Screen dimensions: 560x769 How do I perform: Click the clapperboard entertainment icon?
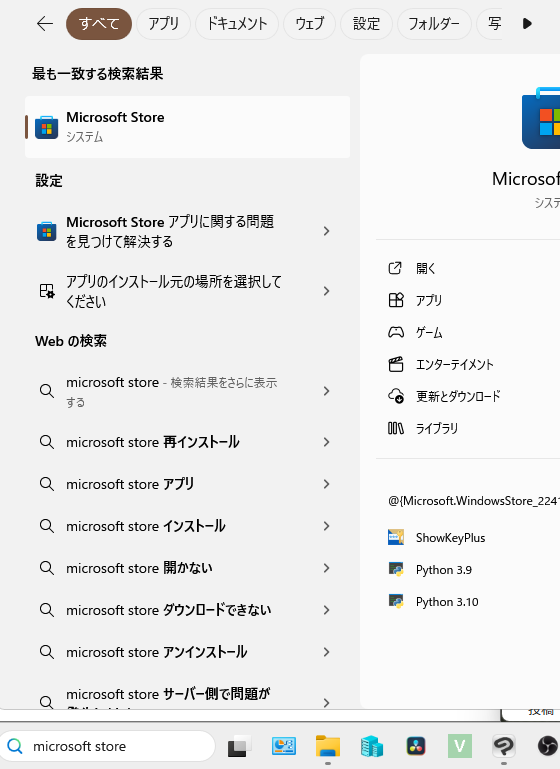396,364
